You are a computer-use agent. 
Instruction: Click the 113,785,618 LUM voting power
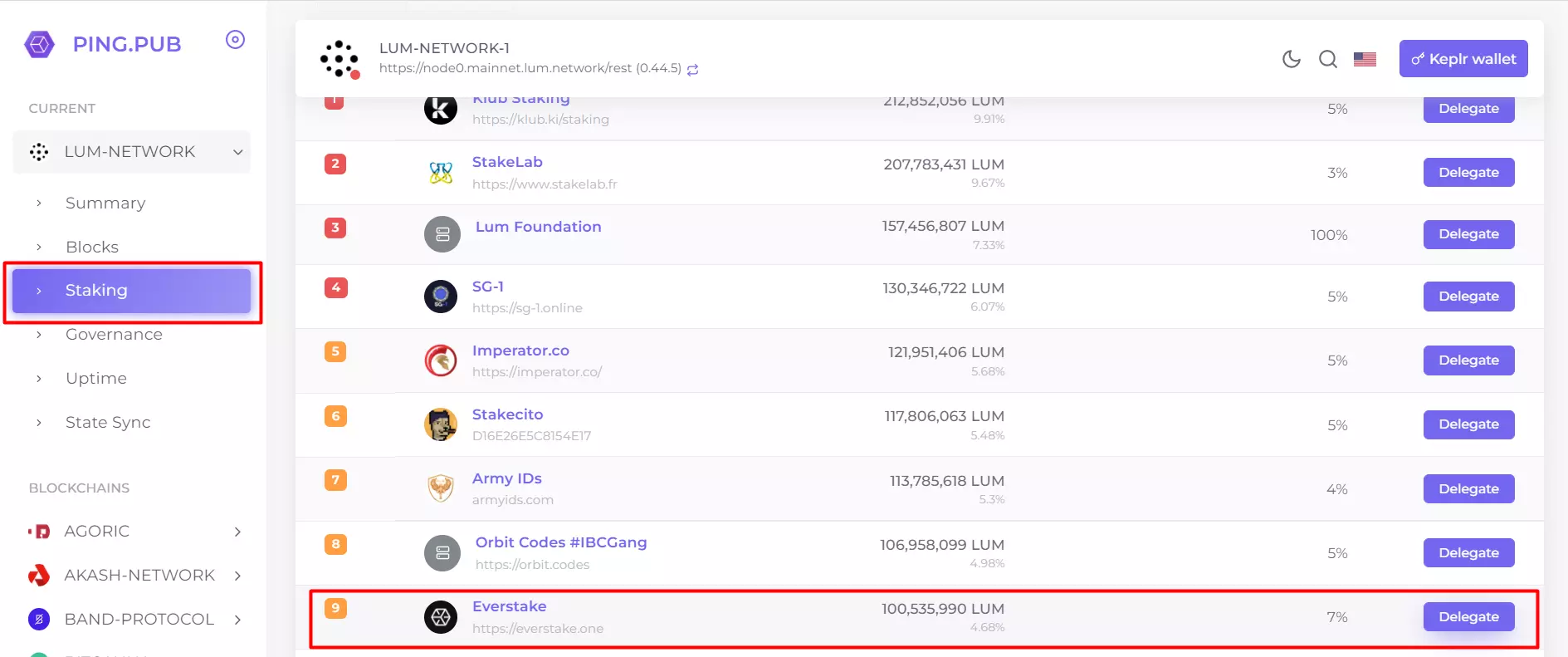(x=947, y=481)
